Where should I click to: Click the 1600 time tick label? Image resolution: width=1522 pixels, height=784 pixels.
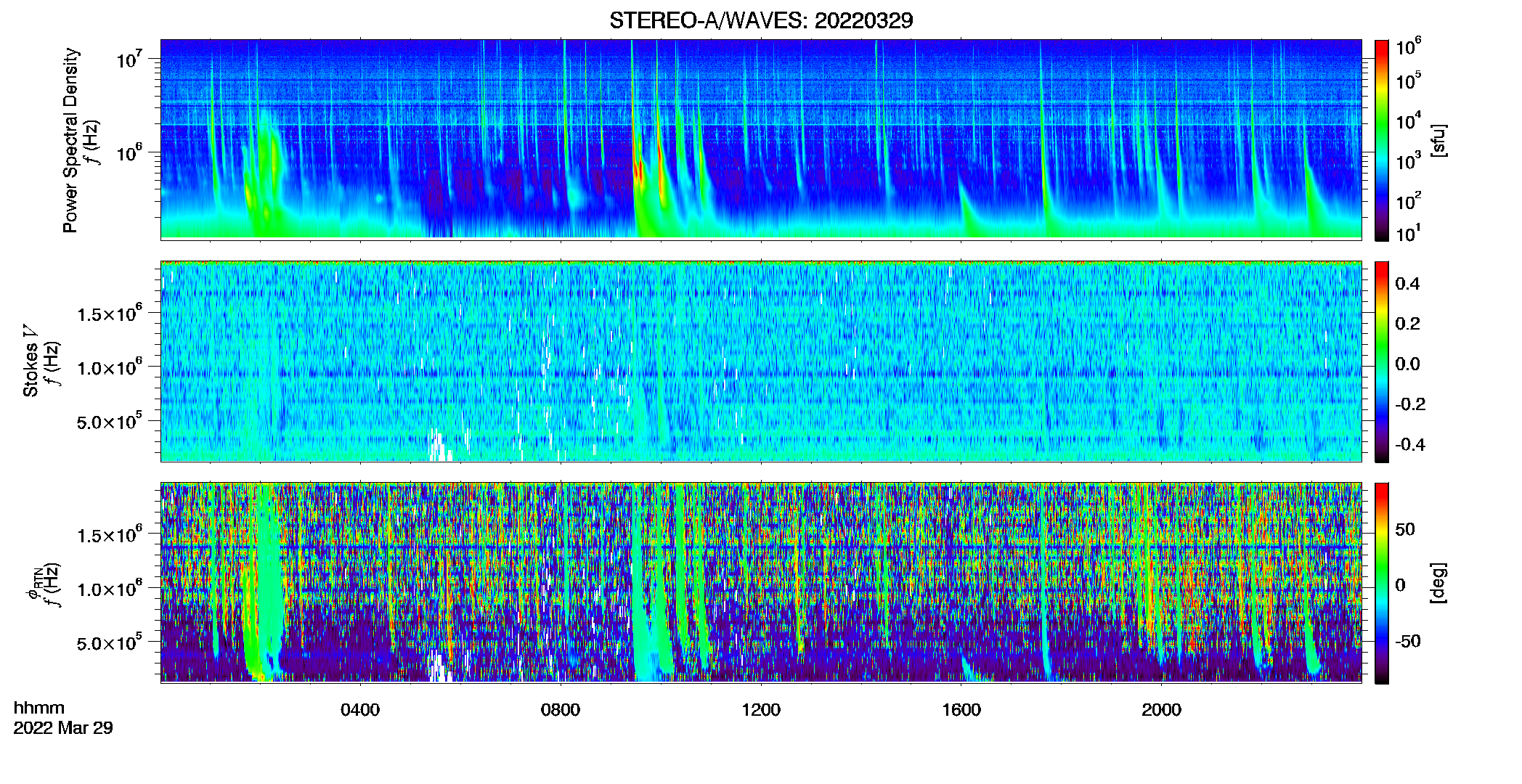pos(961,710)
